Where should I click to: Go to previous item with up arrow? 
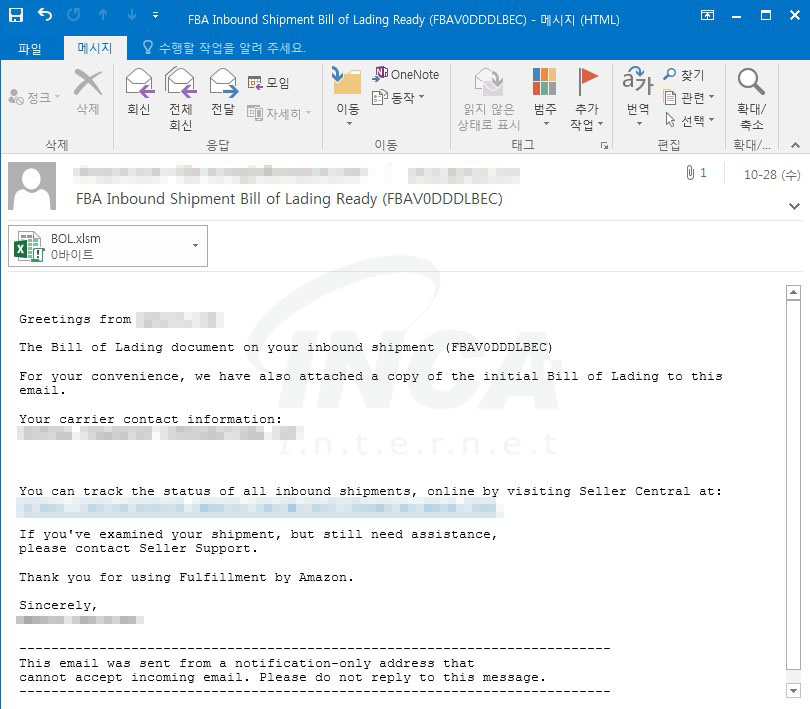(103, 15)
